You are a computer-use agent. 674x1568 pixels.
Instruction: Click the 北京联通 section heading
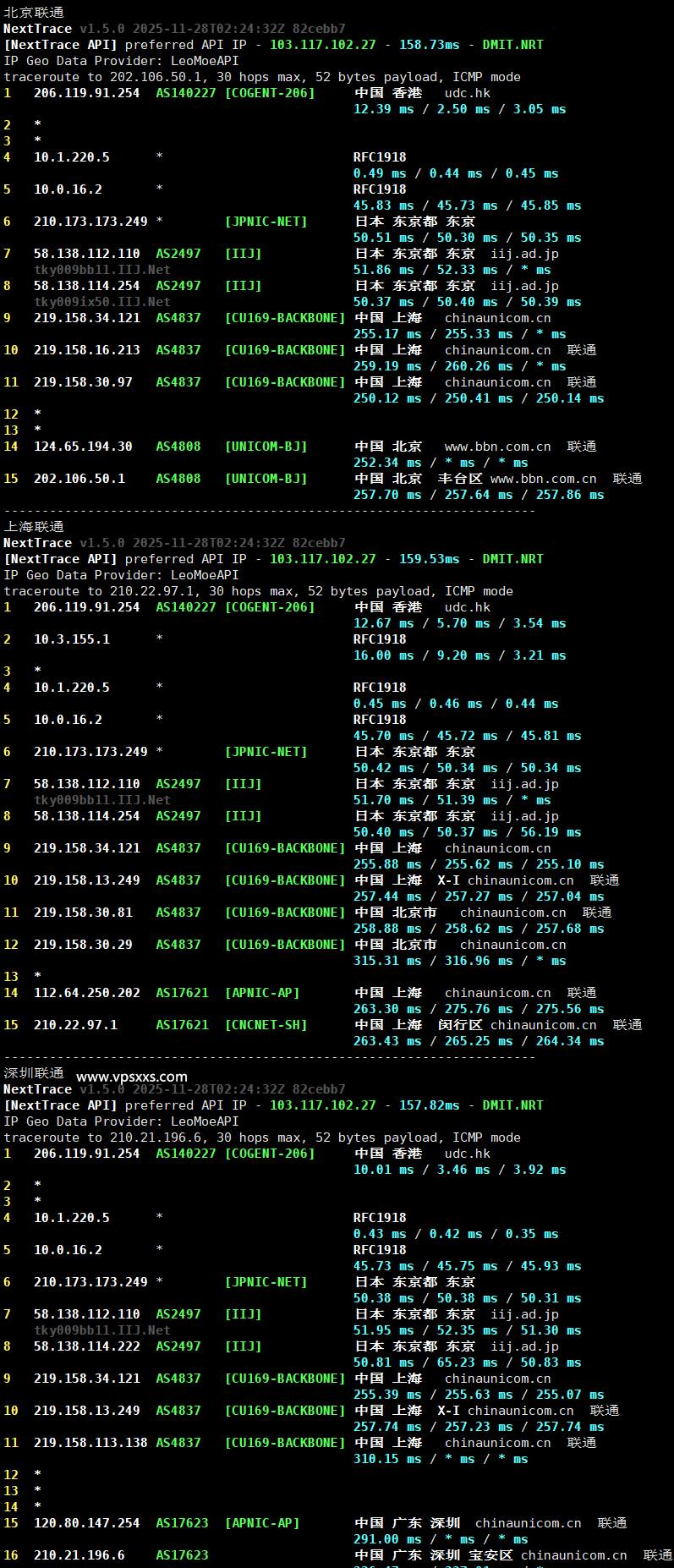[34, 13]
